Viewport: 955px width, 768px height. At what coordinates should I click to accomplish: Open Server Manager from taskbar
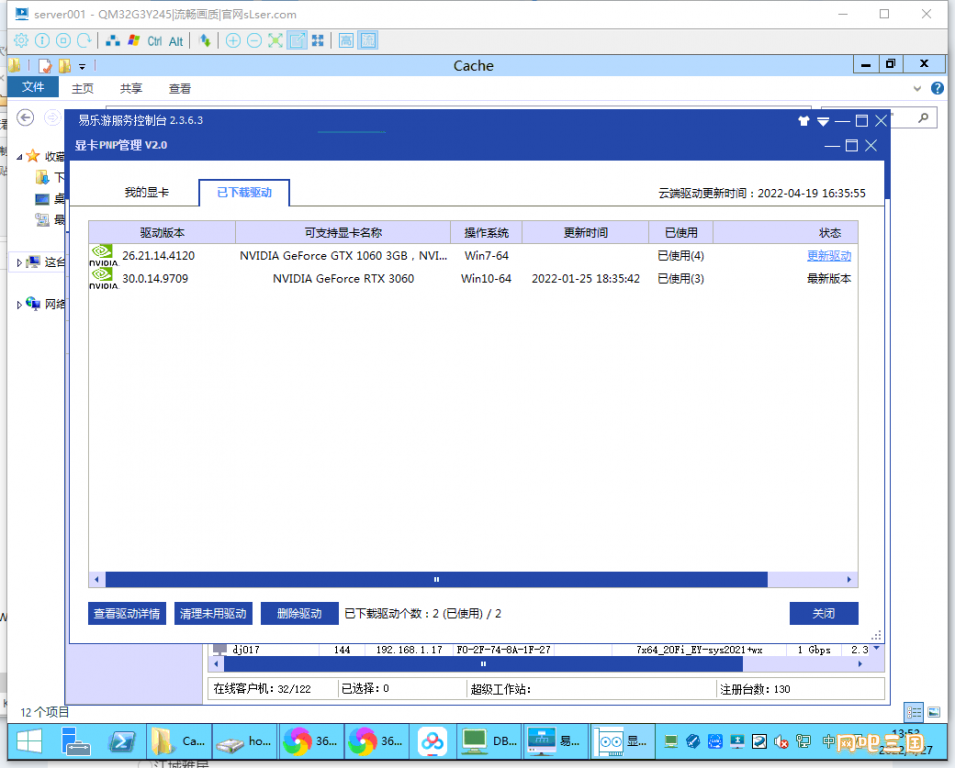click(76, 741)
